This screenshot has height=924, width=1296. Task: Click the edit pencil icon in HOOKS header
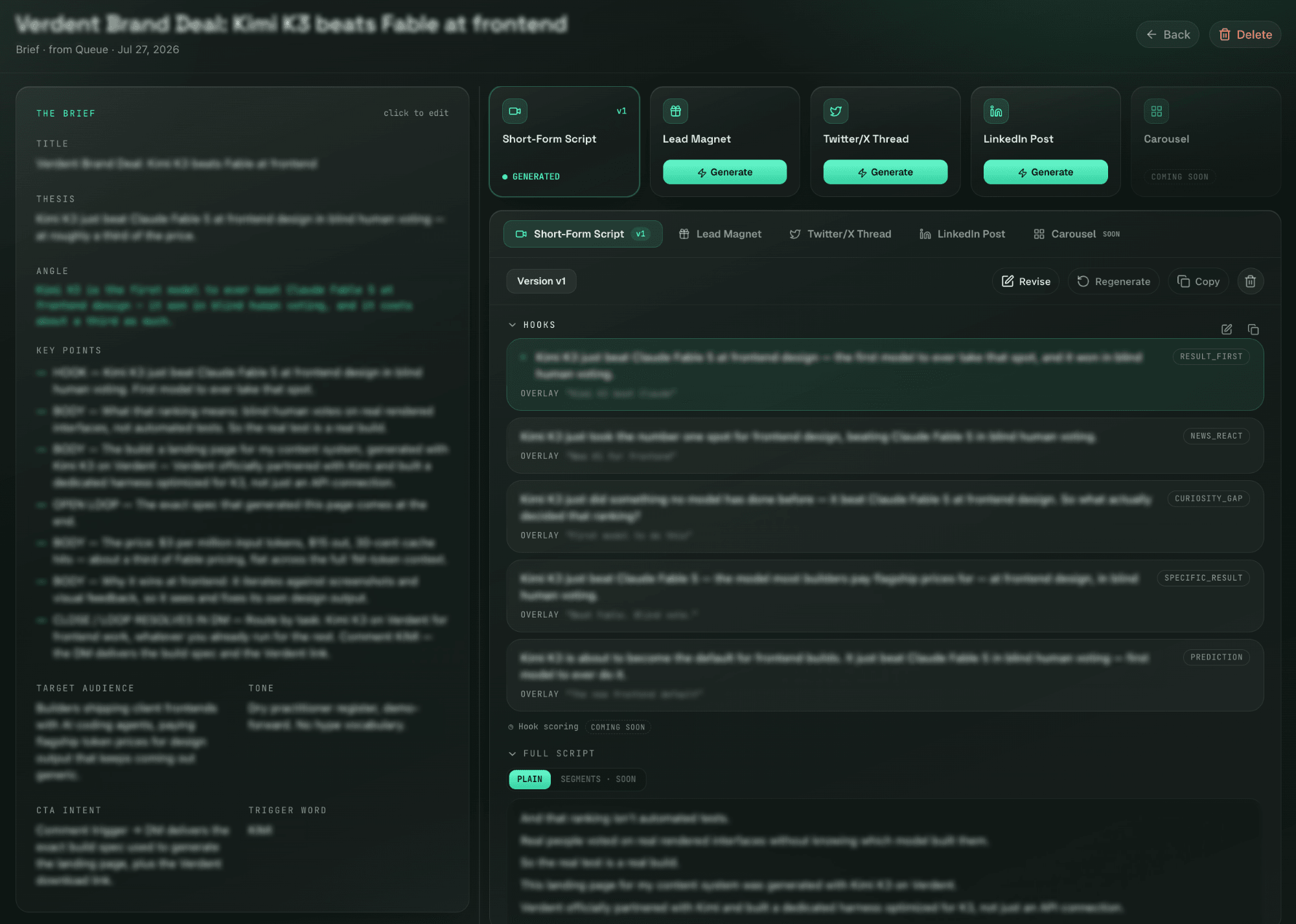click(x=1227, y=329)
